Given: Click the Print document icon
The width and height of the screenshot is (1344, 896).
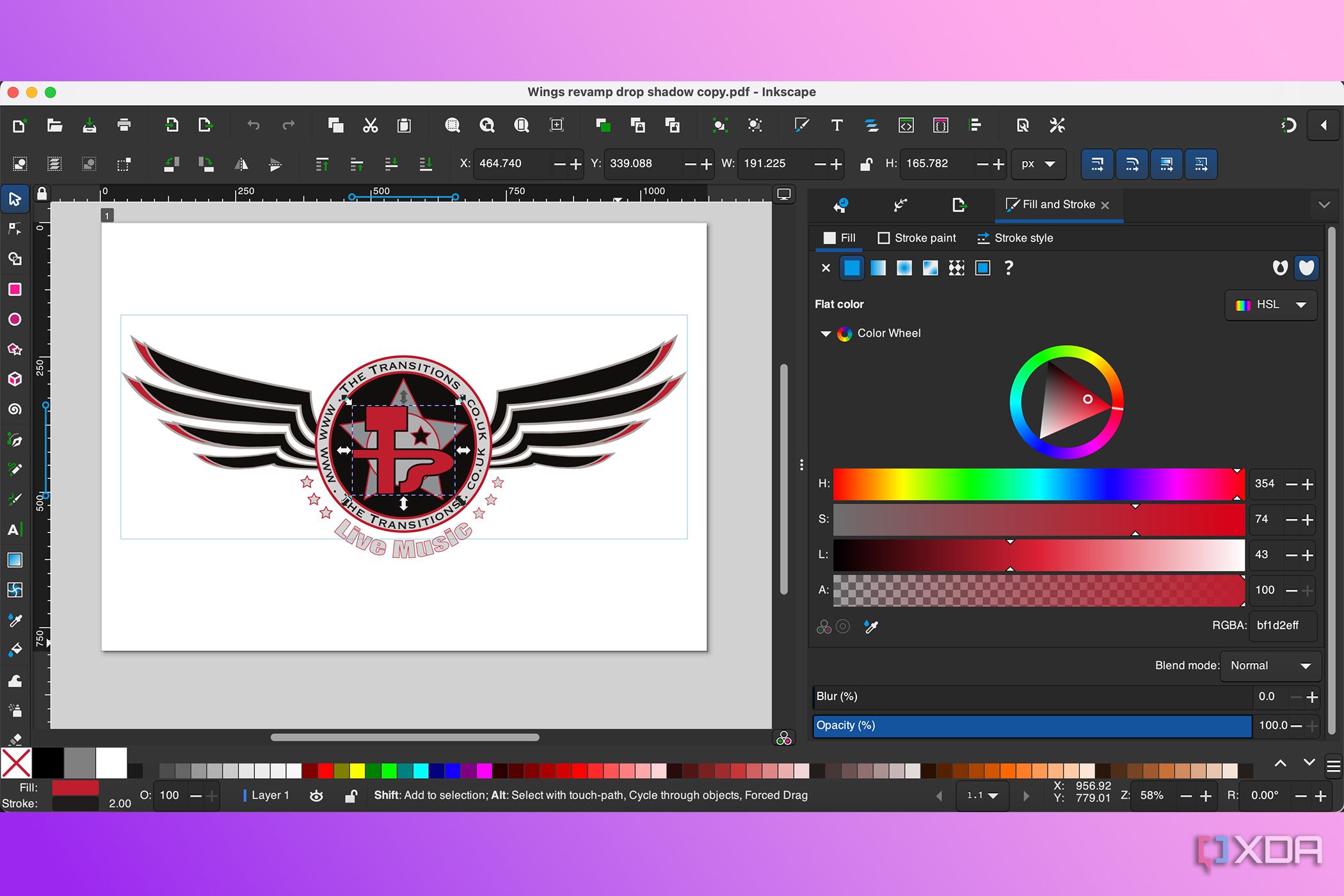Looking at the screenshot, I should [124, 125].
